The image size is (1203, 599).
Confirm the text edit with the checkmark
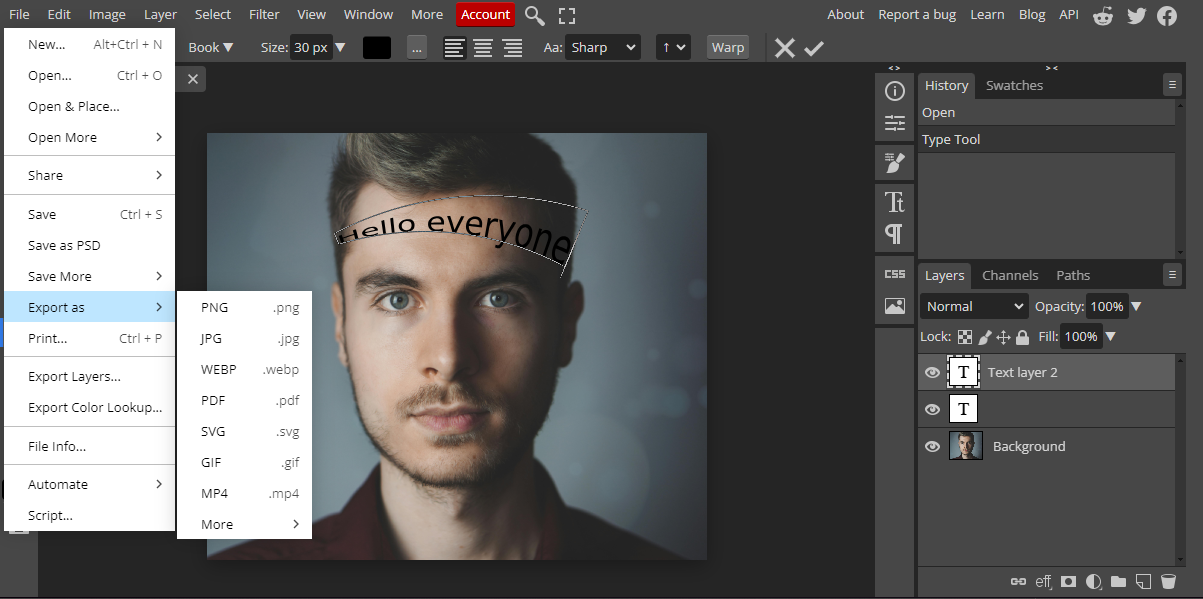(x=814, y=48)
